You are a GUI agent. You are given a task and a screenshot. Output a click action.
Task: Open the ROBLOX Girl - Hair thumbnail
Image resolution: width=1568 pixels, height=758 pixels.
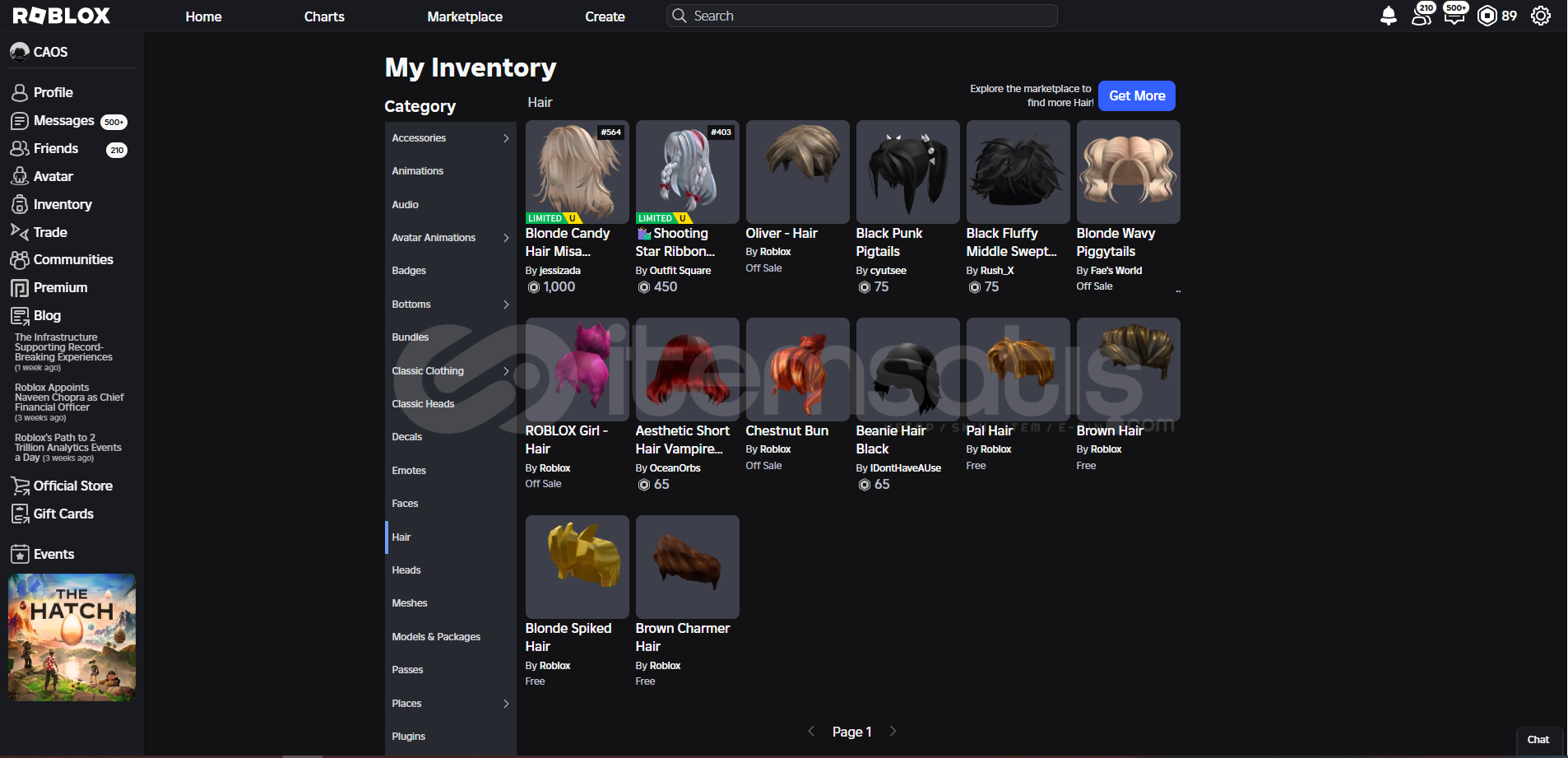[577, 370]
